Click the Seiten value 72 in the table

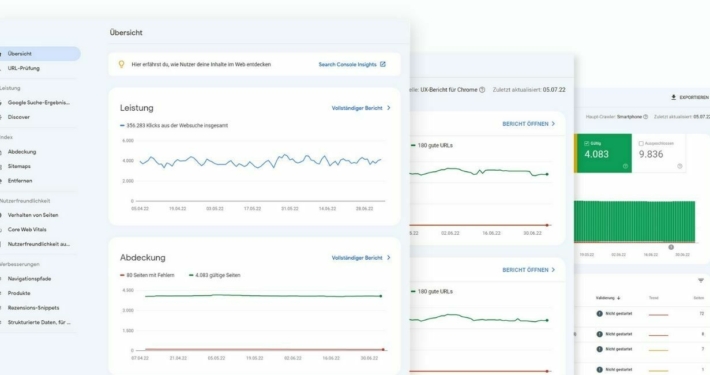coord(701,313)
